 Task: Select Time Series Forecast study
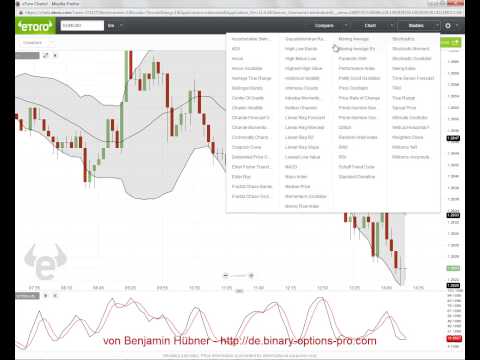point(413,78)
